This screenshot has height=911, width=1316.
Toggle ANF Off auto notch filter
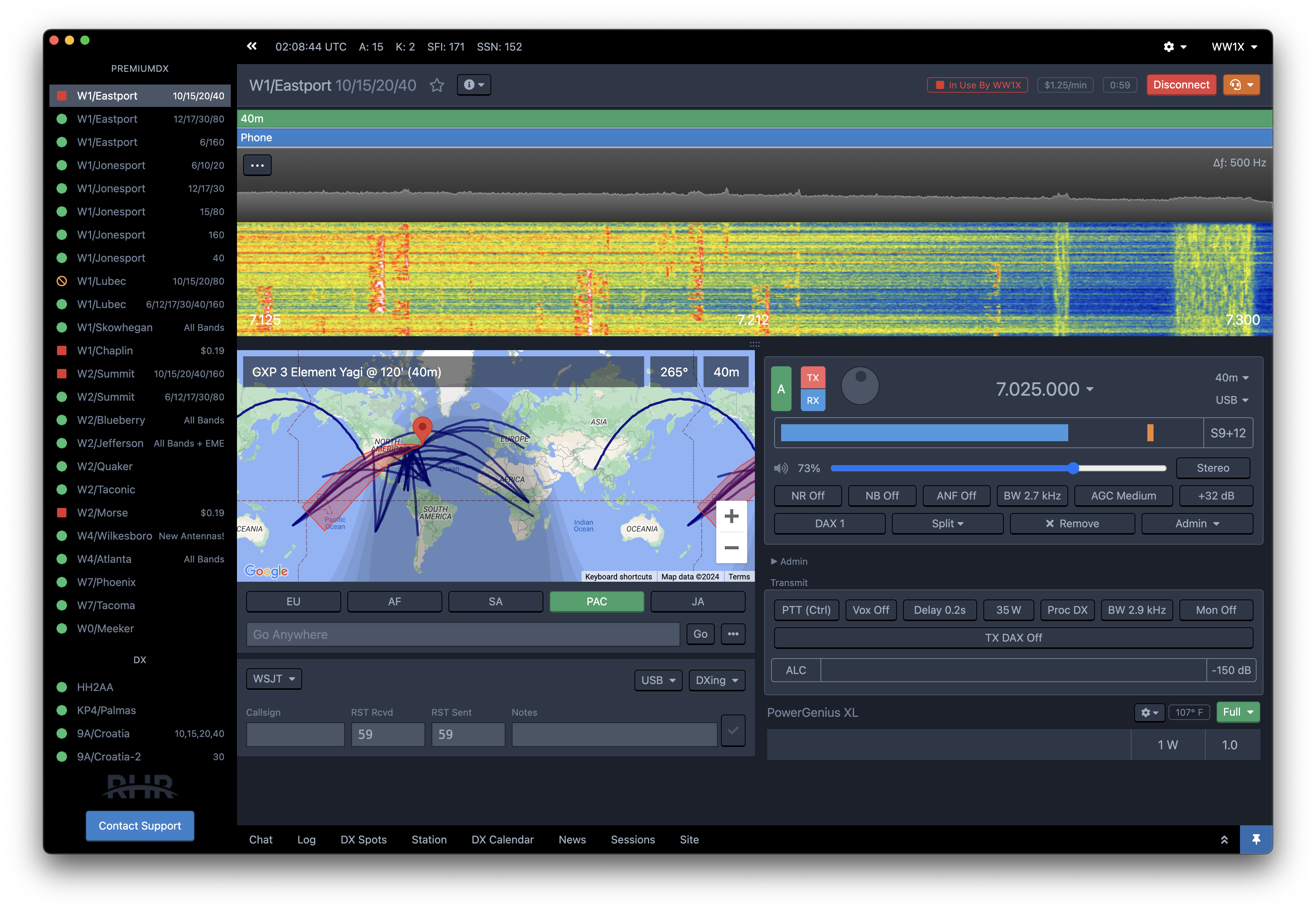click(956, 496)
